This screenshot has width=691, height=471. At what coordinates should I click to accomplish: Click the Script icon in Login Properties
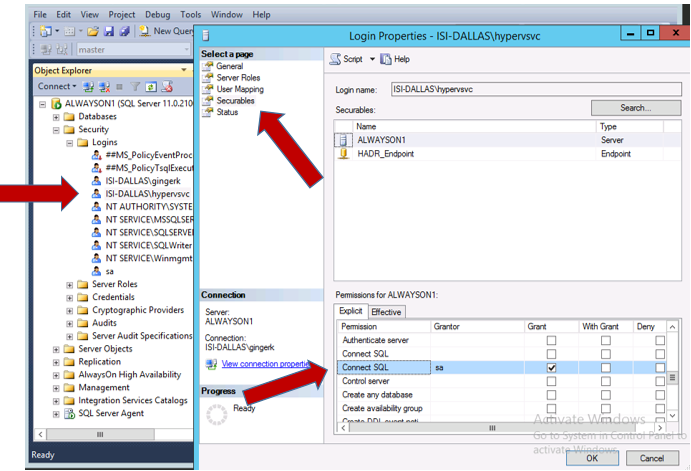click(x=335, y=59)
